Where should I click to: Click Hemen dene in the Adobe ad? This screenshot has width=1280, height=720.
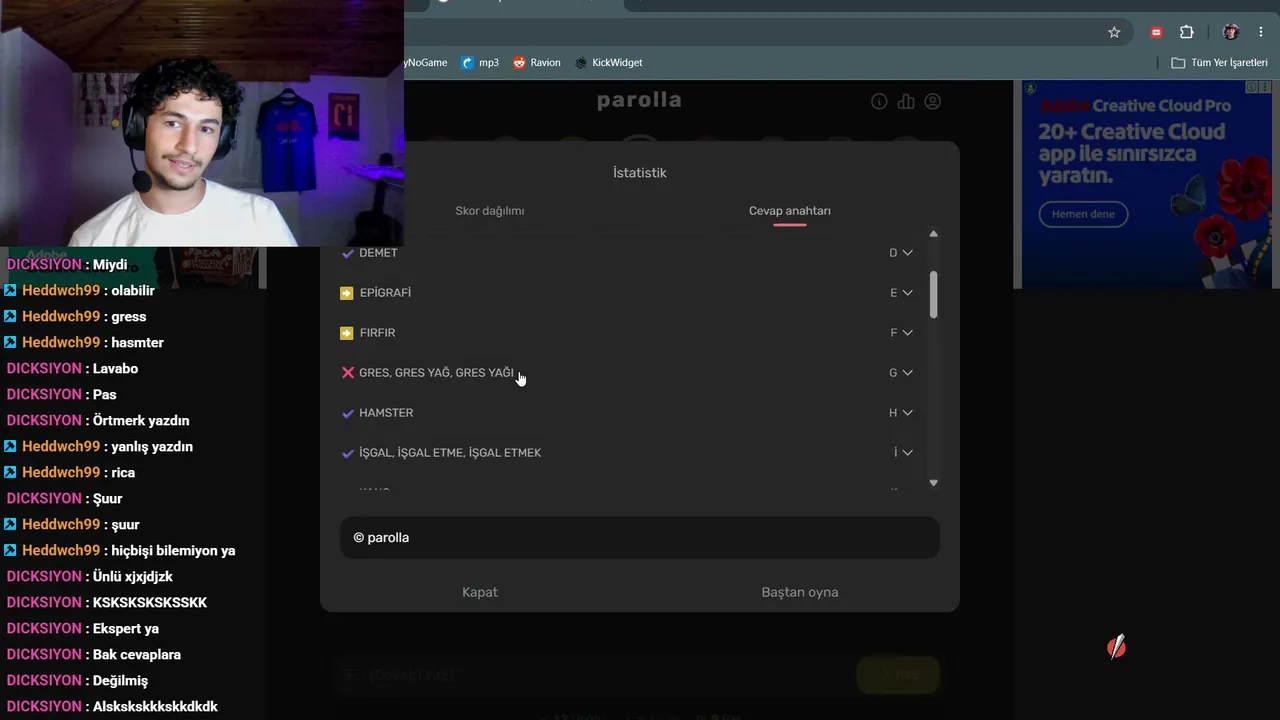pos(1083,214)
